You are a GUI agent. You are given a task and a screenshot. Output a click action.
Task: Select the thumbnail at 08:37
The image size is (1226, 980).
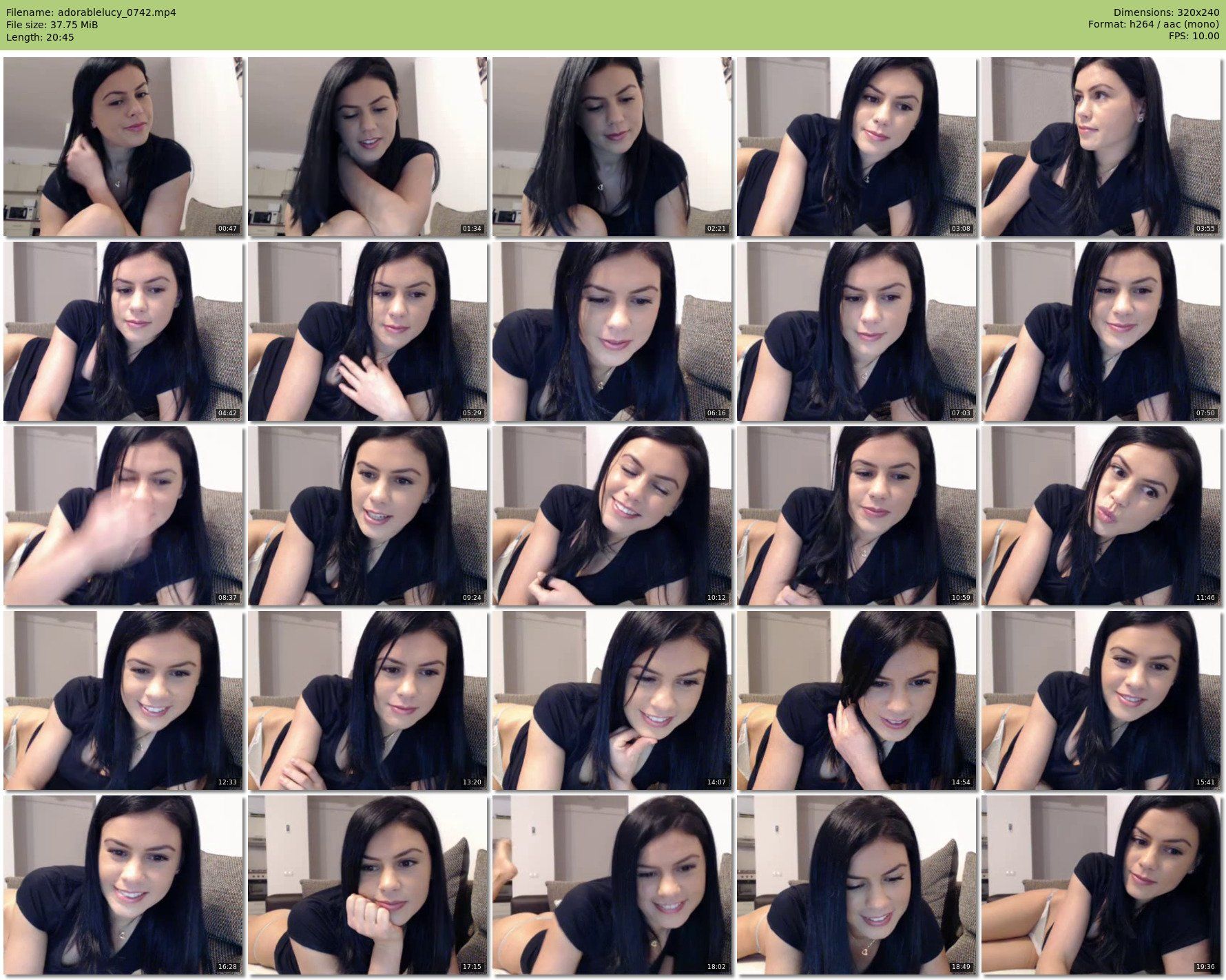click(123, 516)
